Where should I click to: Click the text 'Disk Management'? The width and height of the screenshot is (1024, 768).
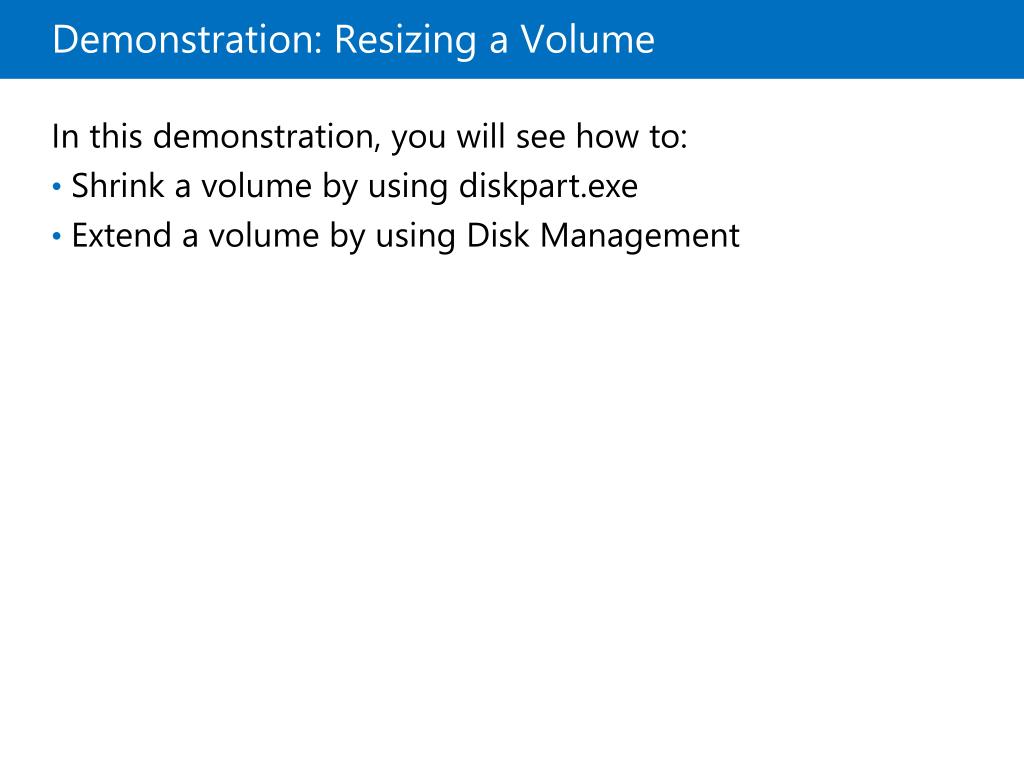[603, 236]
